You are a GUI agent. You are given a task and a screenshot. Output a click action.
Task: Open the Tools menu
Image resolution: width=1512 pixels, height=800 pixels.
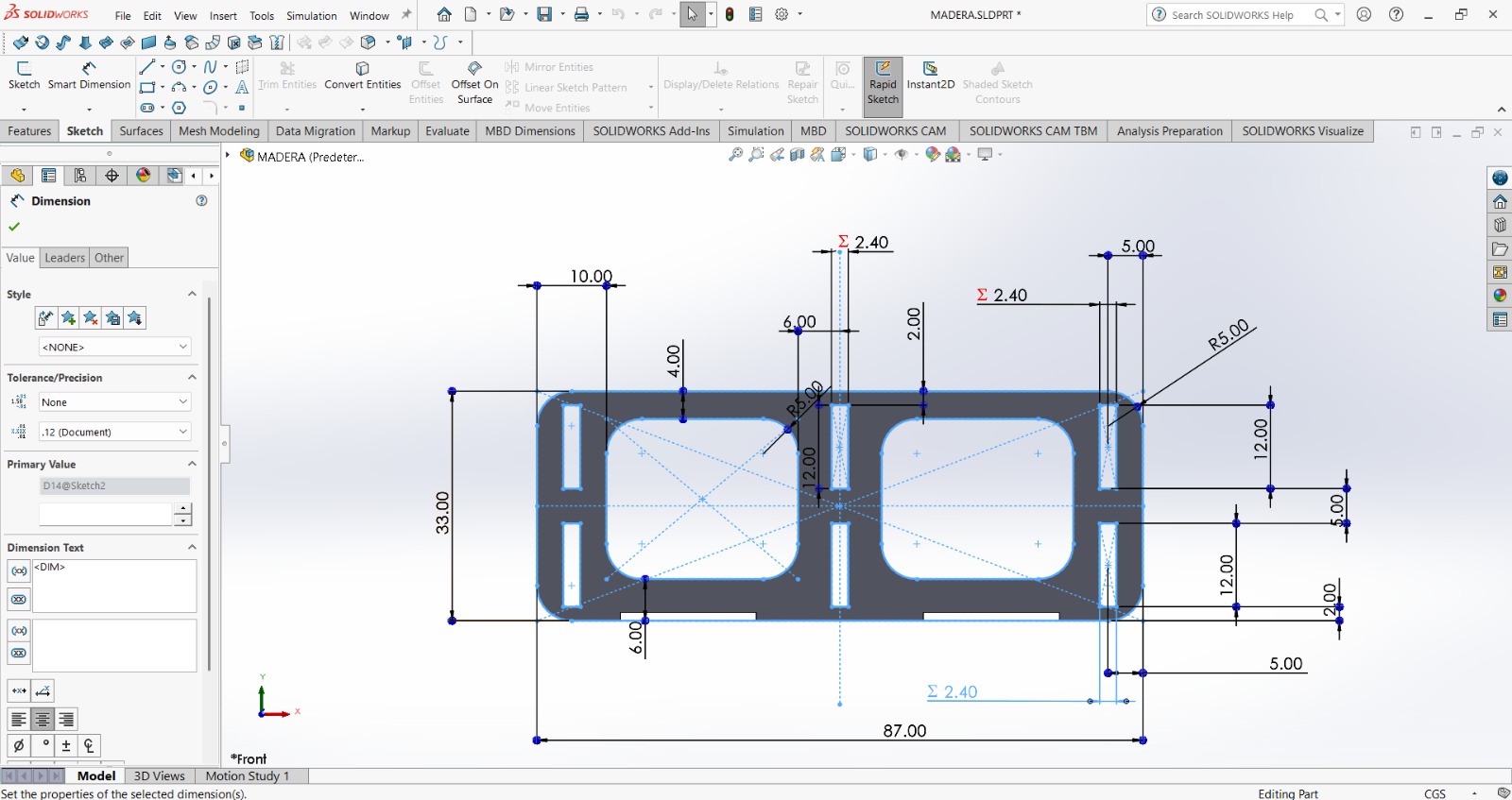tap(262, 15)
